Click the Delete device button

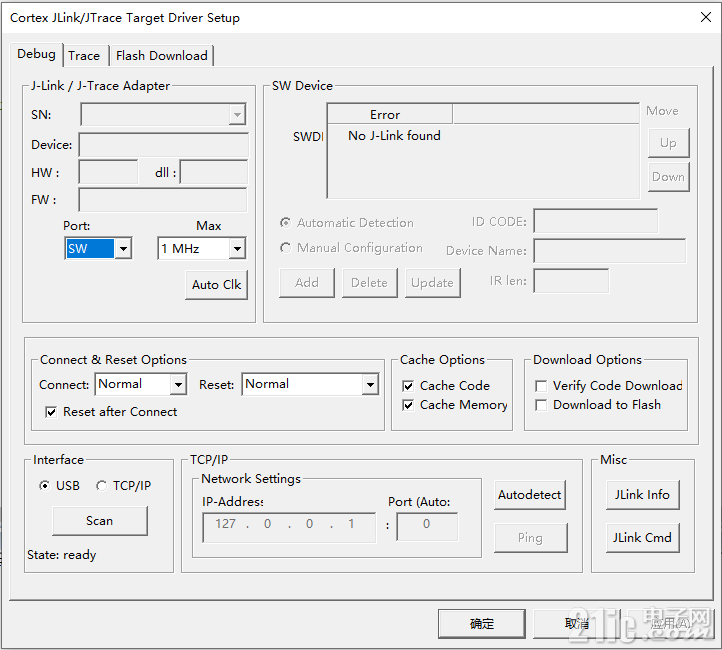pos(369,283)
